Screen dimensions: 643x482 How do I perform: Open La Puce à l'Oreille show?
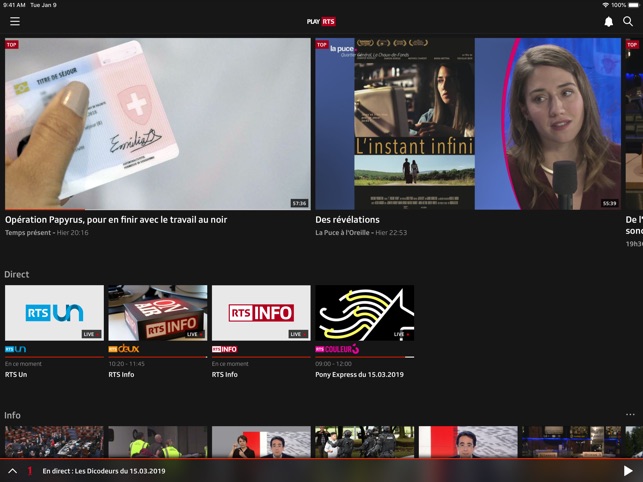point(342,233)
